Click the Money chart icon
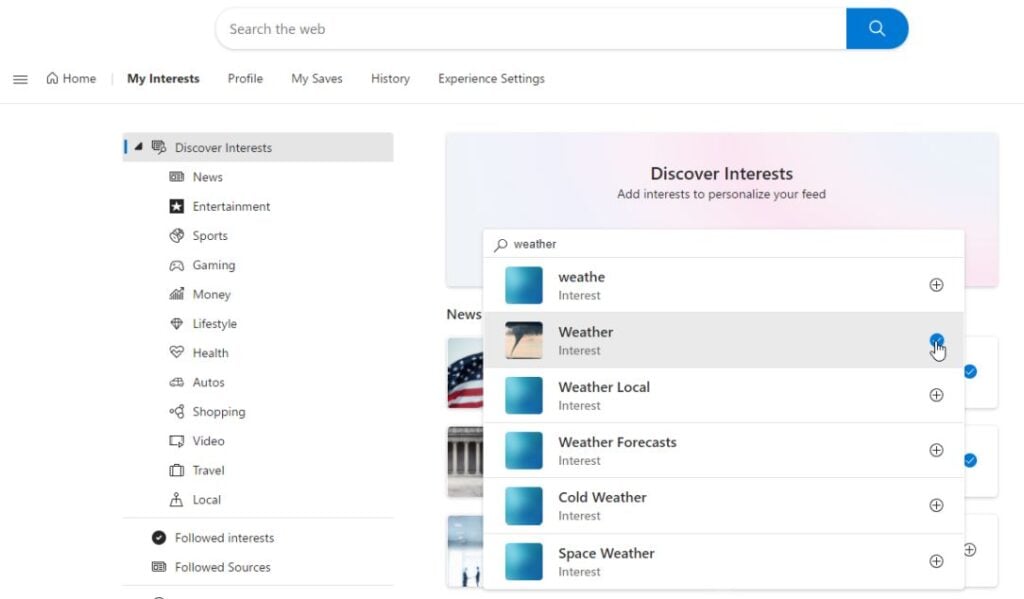Viewport: 1024px width, 599px height. point(176,294)
